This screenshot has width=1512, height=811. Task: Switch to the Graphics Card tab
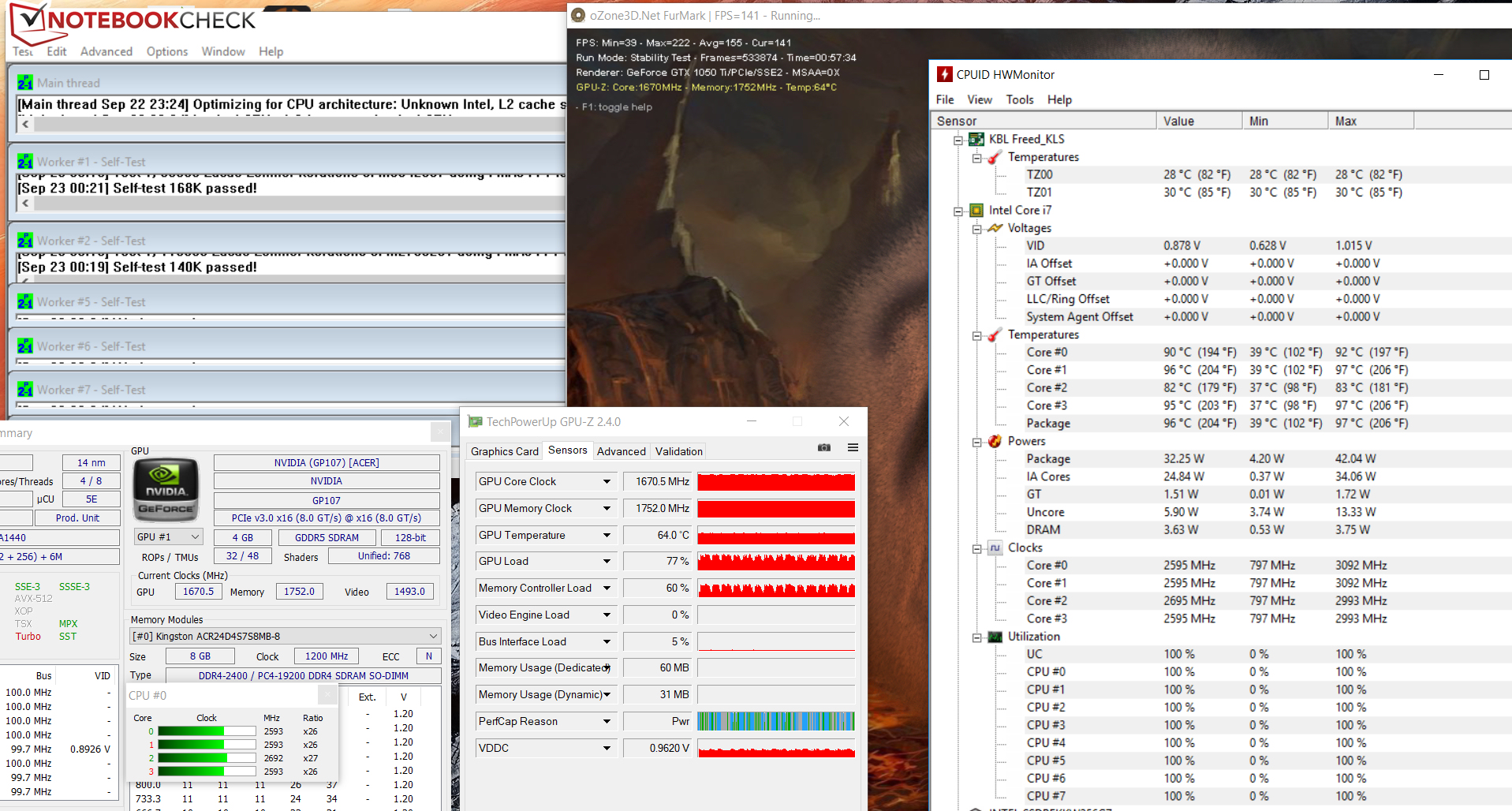505,451
